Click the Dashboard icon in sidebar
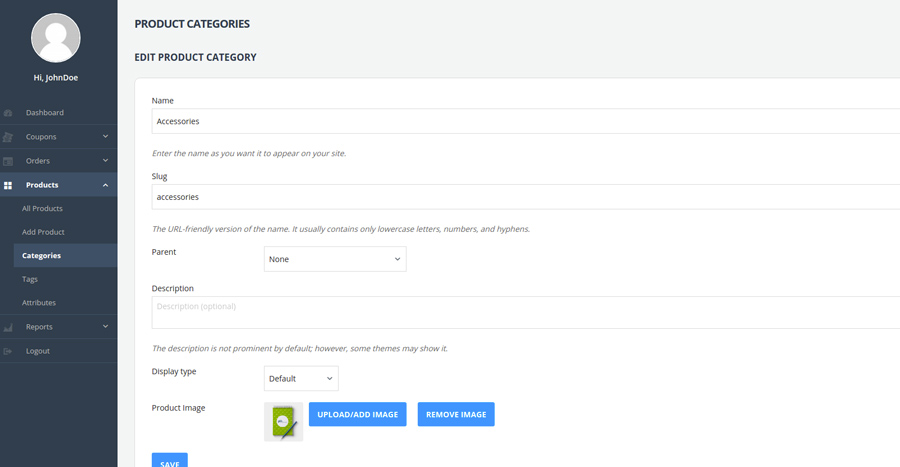Screen dimensions: 900x467 click(x=8, y=113)
